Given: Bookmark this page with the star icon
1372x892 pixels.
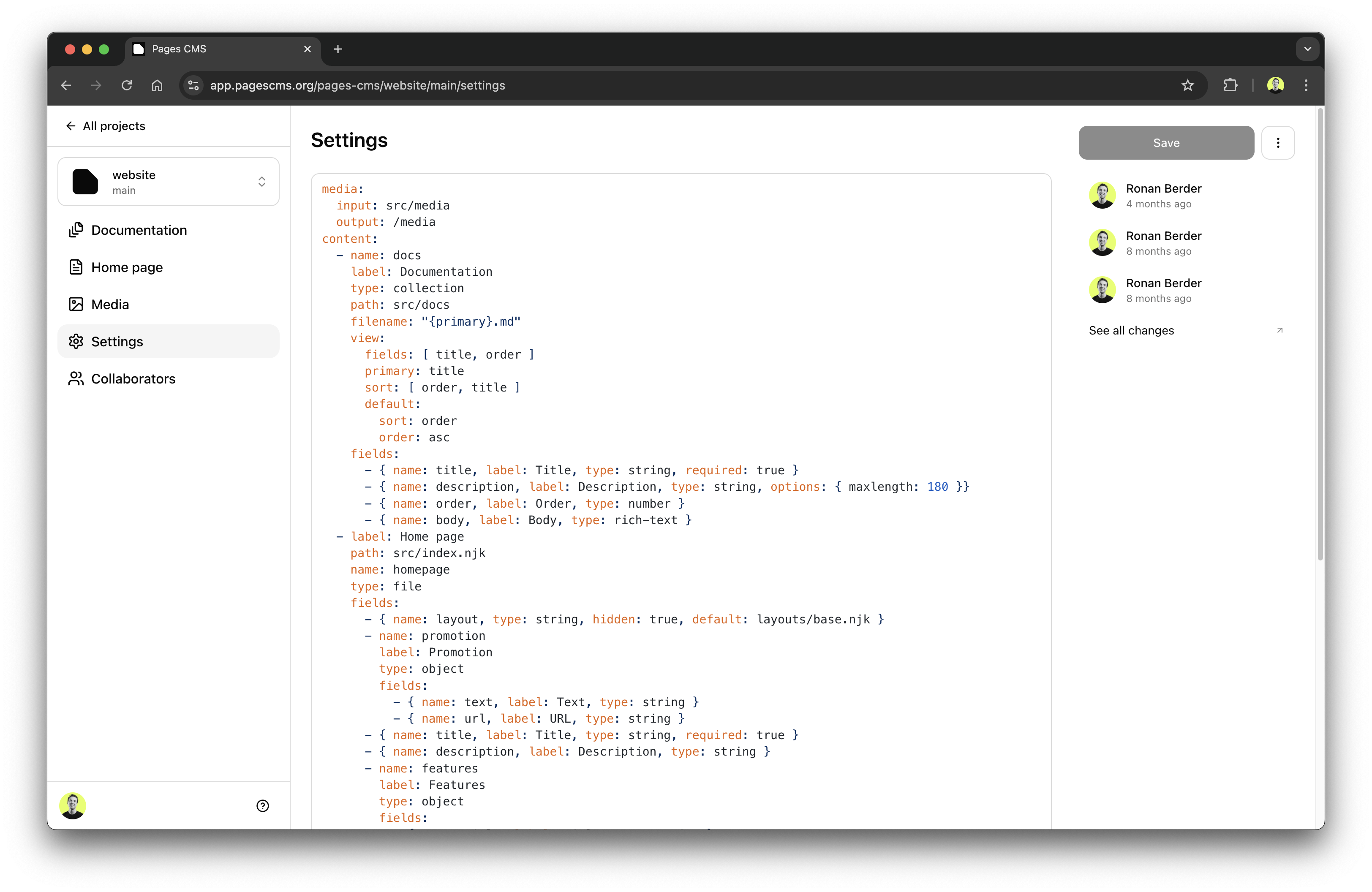Looking at the screenshot, I should (1187, 85).
